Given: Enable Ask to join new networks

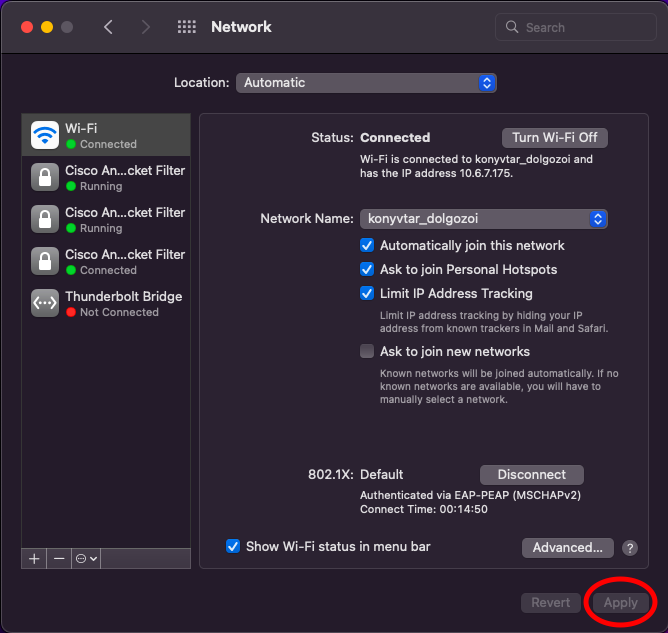Looking at the screenshot, I should coord(367,351).
